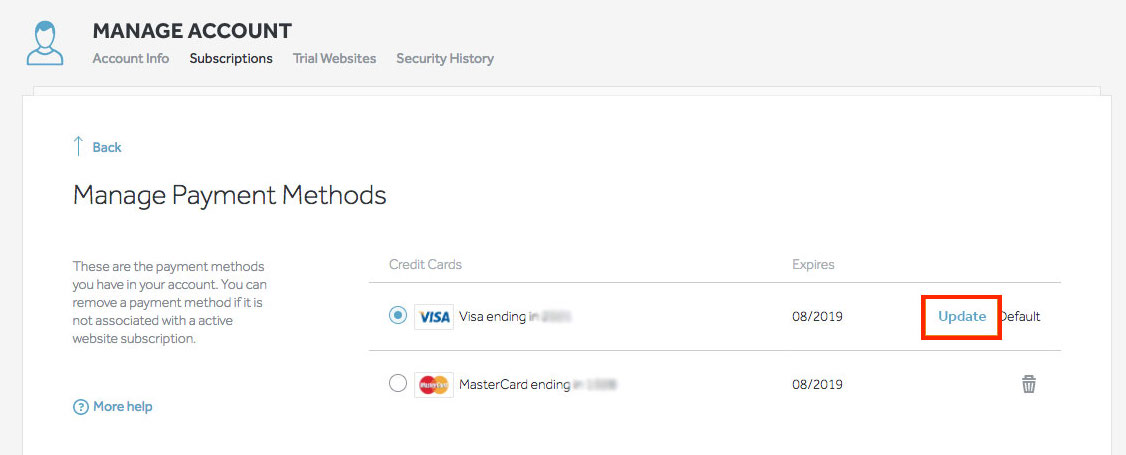Click the MasterCard expiration date 08/2019
Screen dimensions: 1126x455
817,384
